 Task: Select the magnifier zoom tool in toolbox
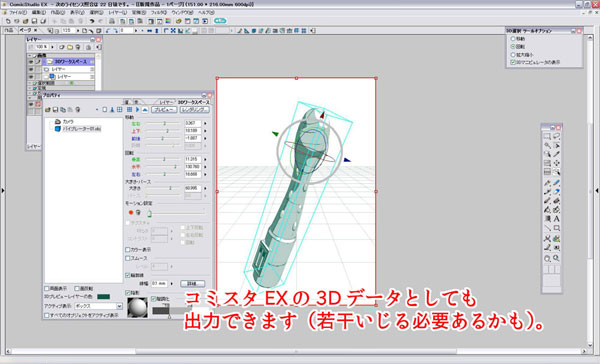(556, 258)
